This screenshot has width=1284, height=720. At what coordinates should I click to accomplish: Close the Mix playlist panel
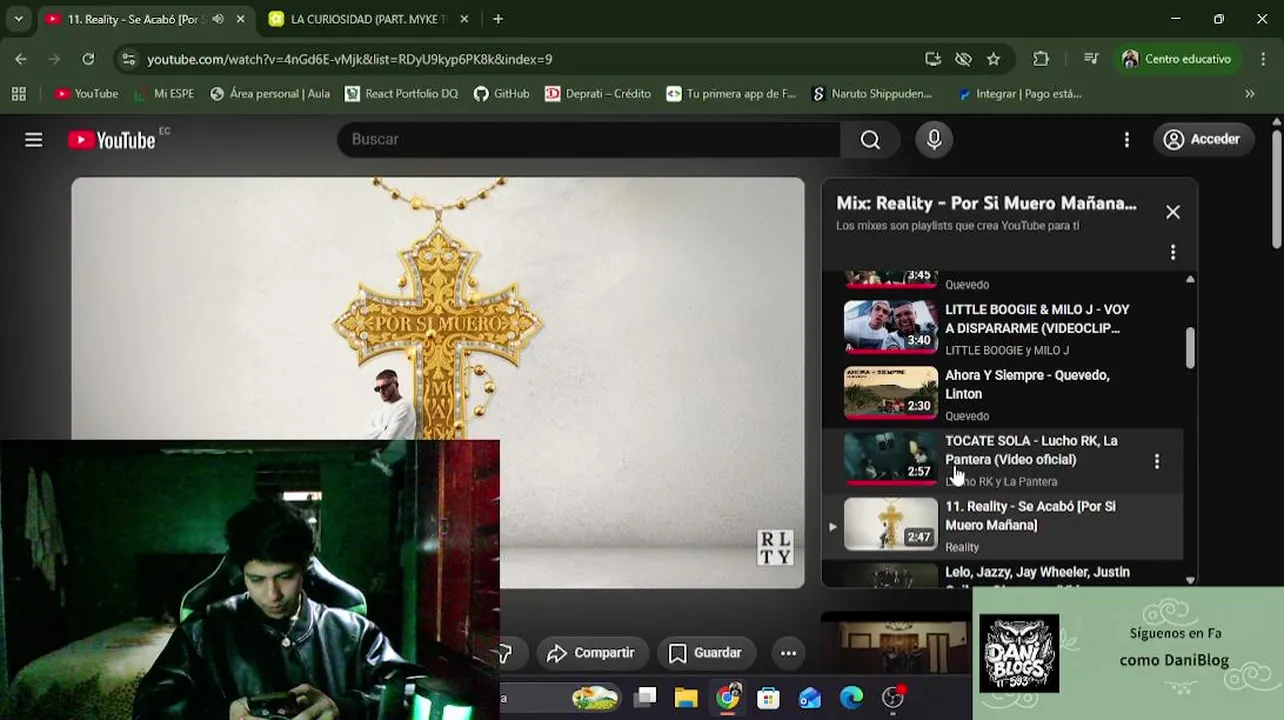(1172, 212)
